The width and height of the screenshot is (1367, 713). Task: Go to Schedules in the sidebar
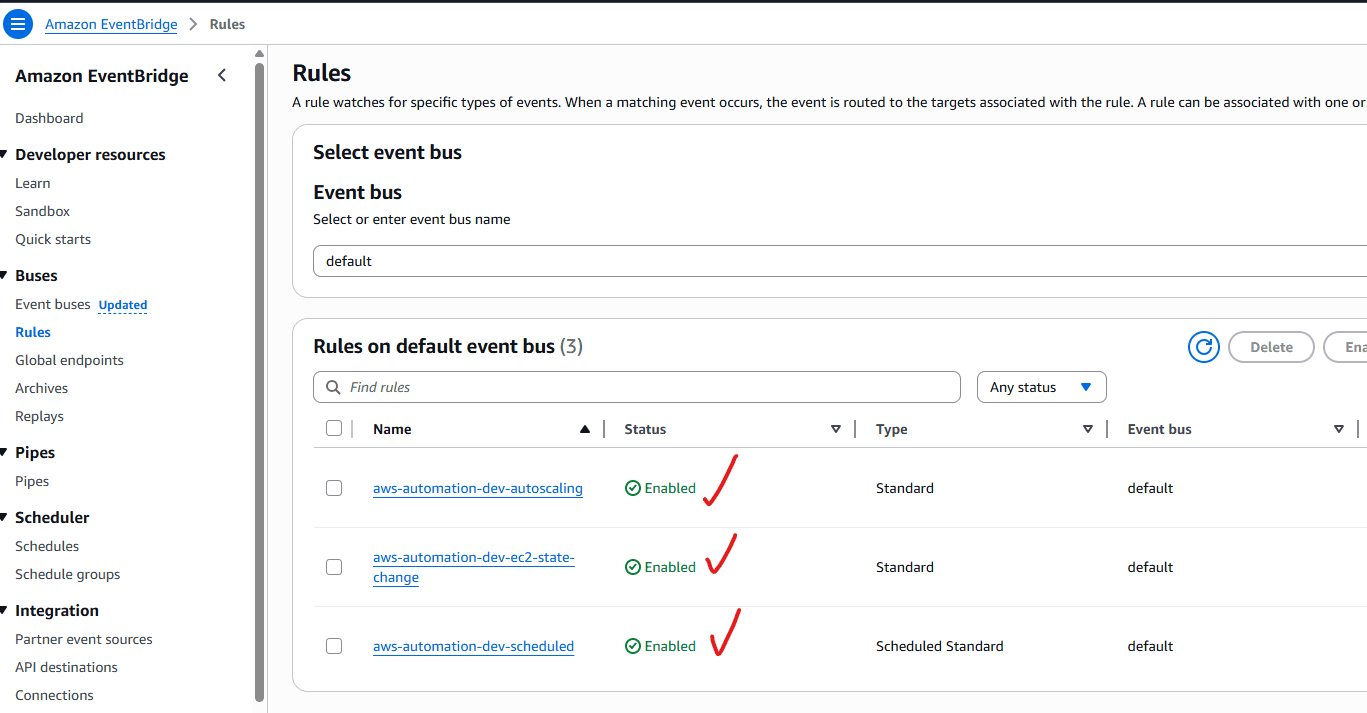click(47, 546)
